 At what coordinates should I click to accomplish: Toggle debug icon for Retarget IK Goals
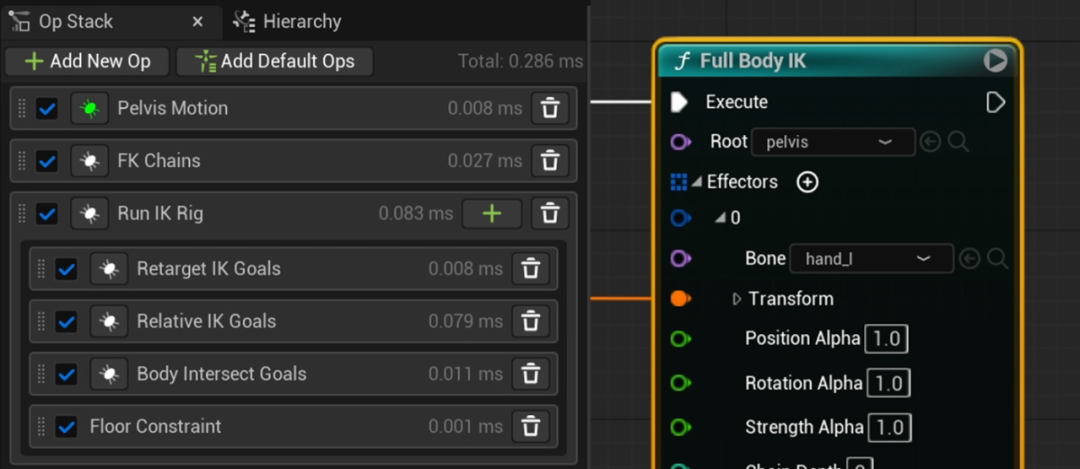tap(109, 269)
